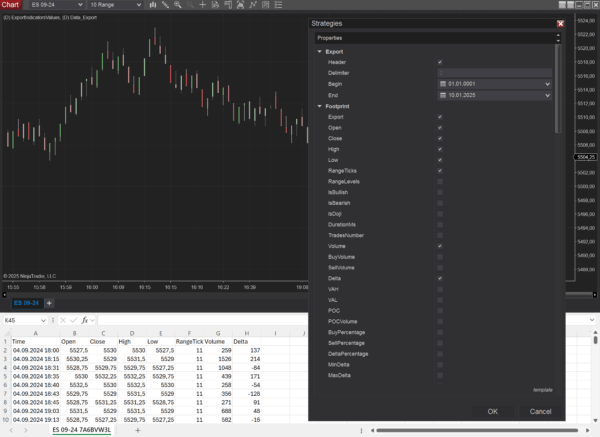Uncheck the Footprint Export checkbox
Image resolution: width=600 pixels, height=437 pixels.
[440, 117]
